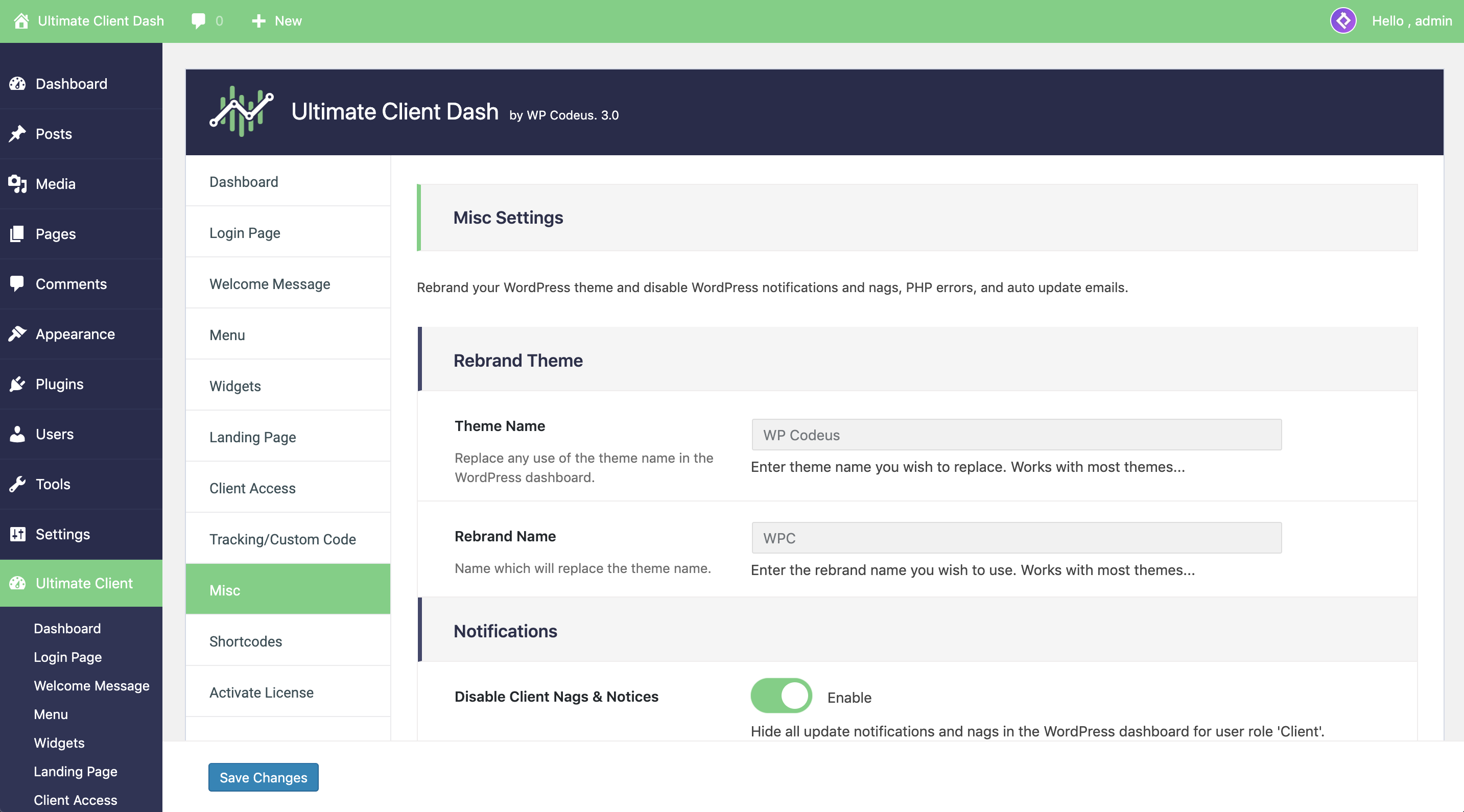Screen dimensions: 1464x812
Task: Click the Plugins plug icon
Action: 17,384
